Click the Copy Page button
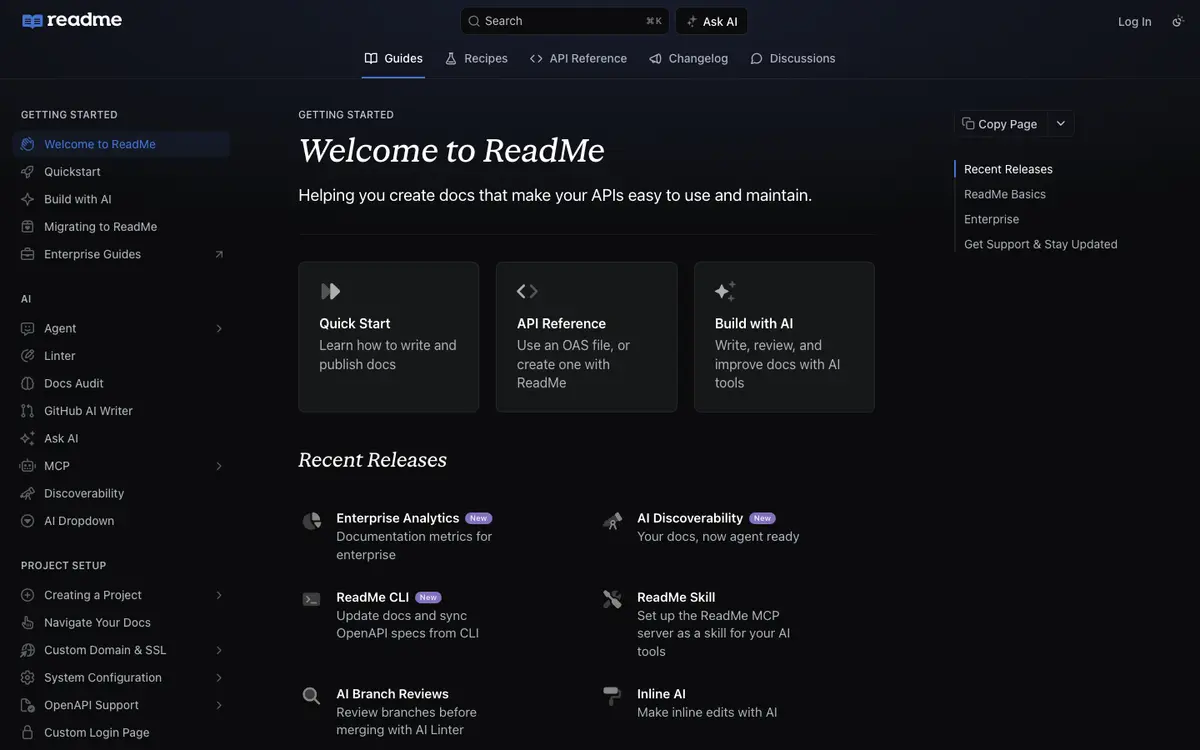The height and width of the screenshot is (750, 1200). (1000, 124)
